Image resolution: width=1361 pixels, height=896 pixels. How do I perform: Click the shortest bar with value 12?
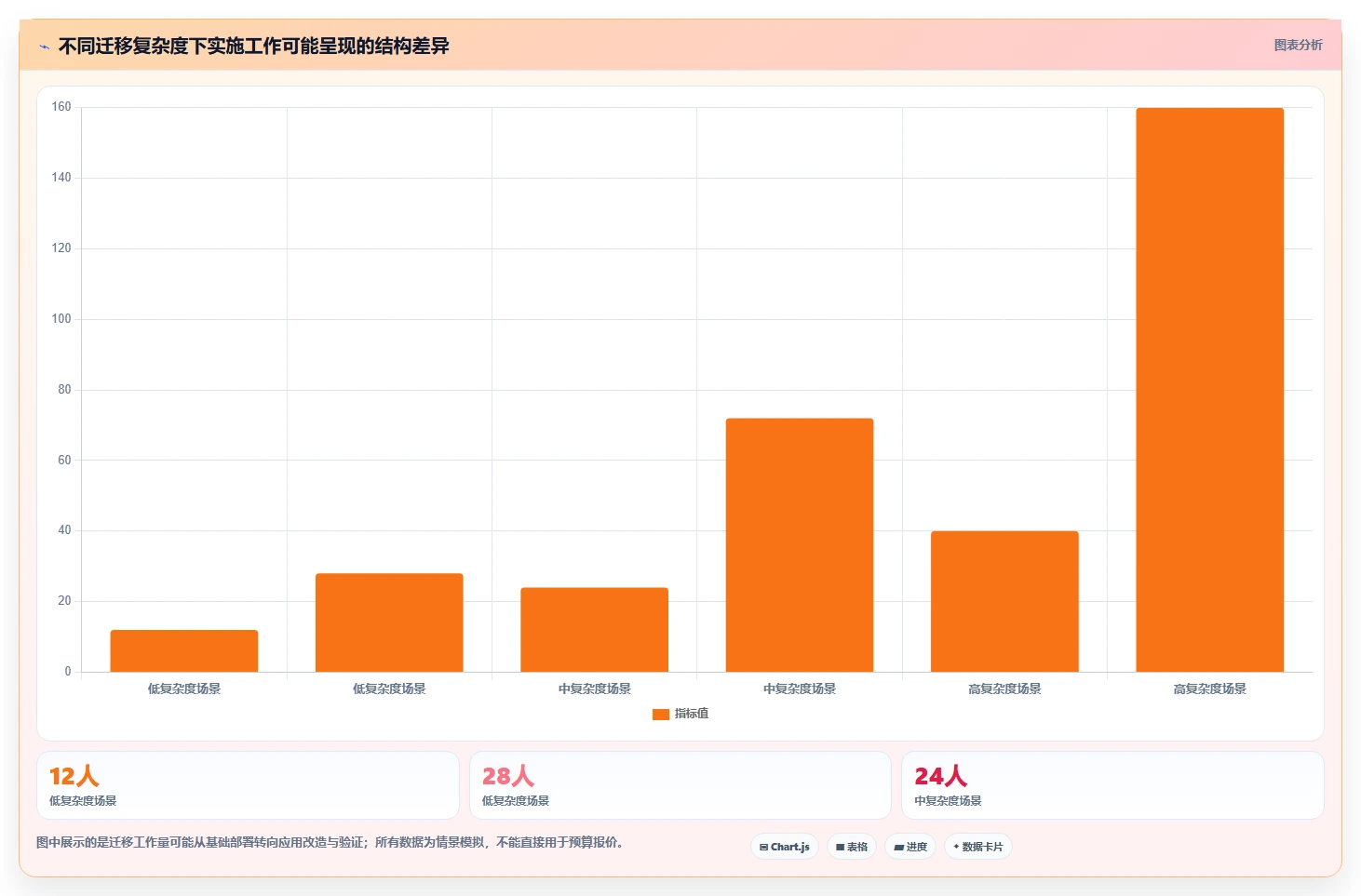[184, 651]
